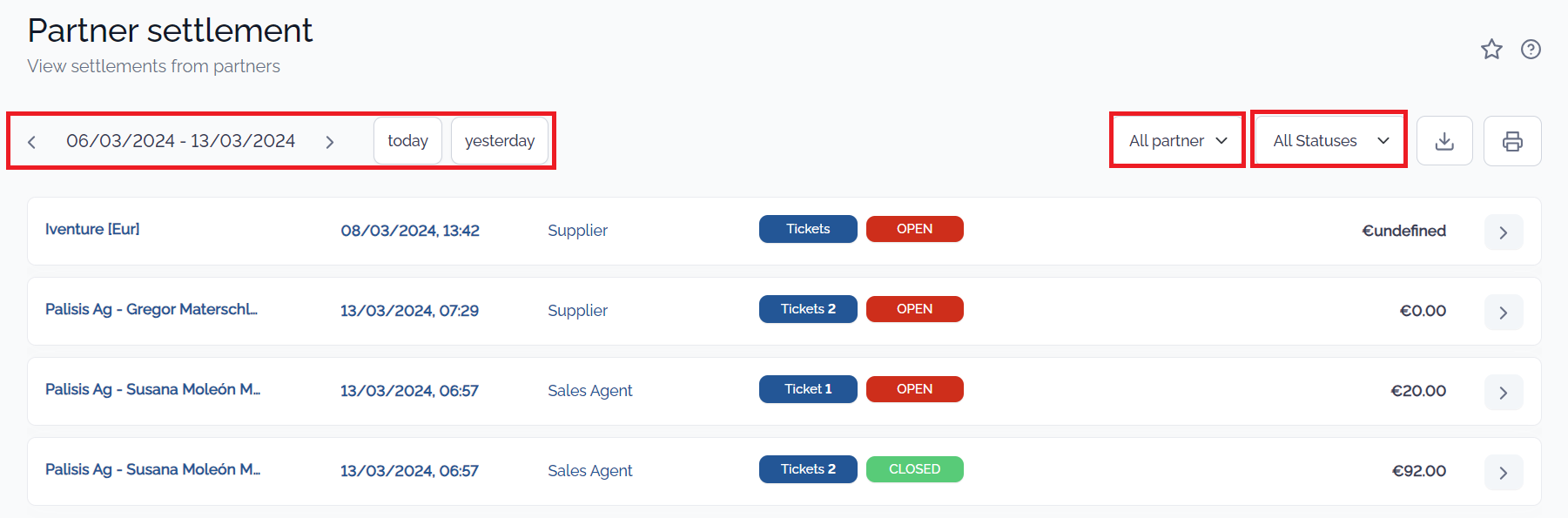Select the 06/03/2024 - 13/03/2024 date range
The width and height of the screenshot is (1568, 518).
tap(181, 141)
